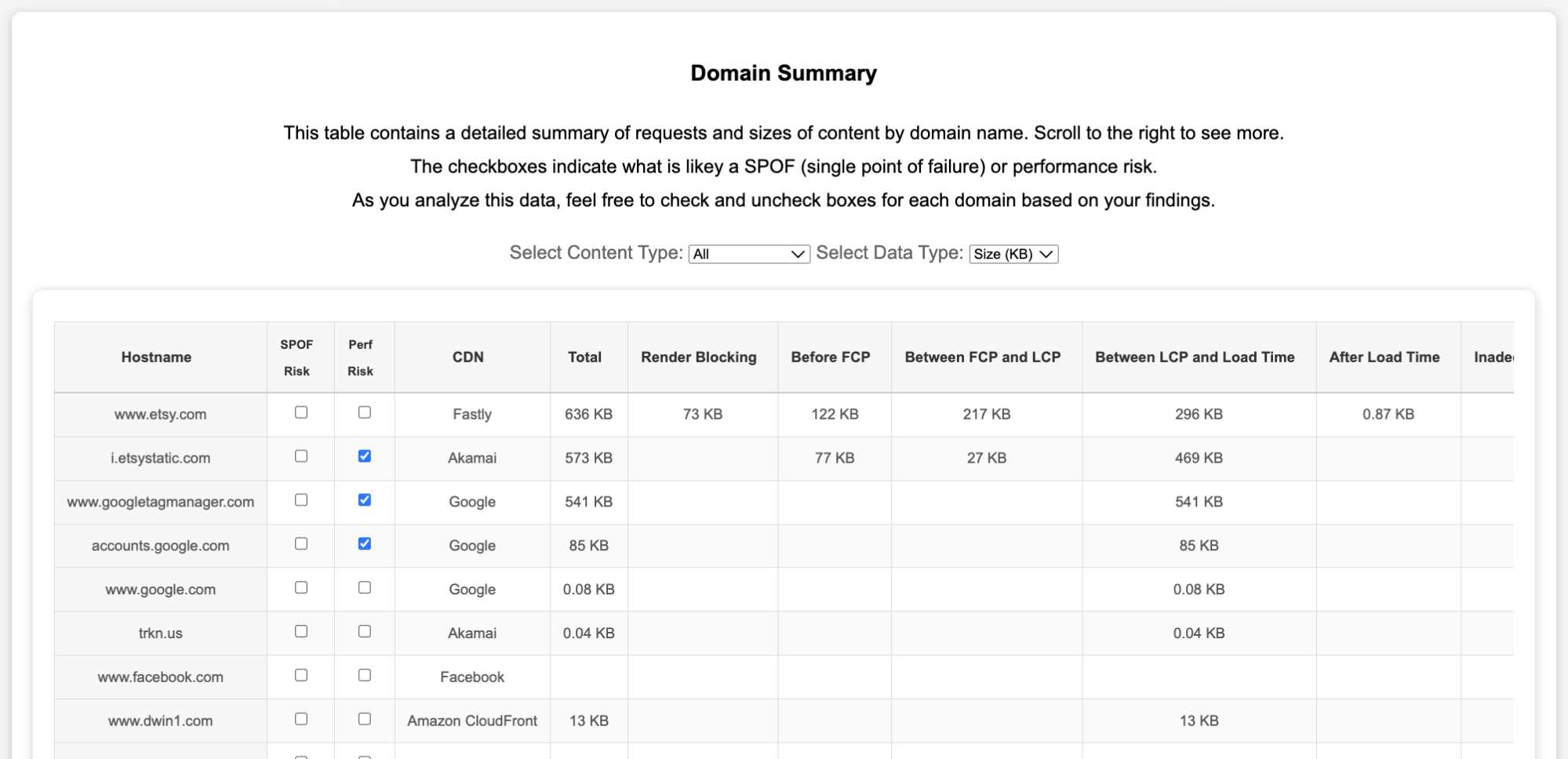Open the Select Data Type dropdown

pyautogui.click(x=1013, y=254)
